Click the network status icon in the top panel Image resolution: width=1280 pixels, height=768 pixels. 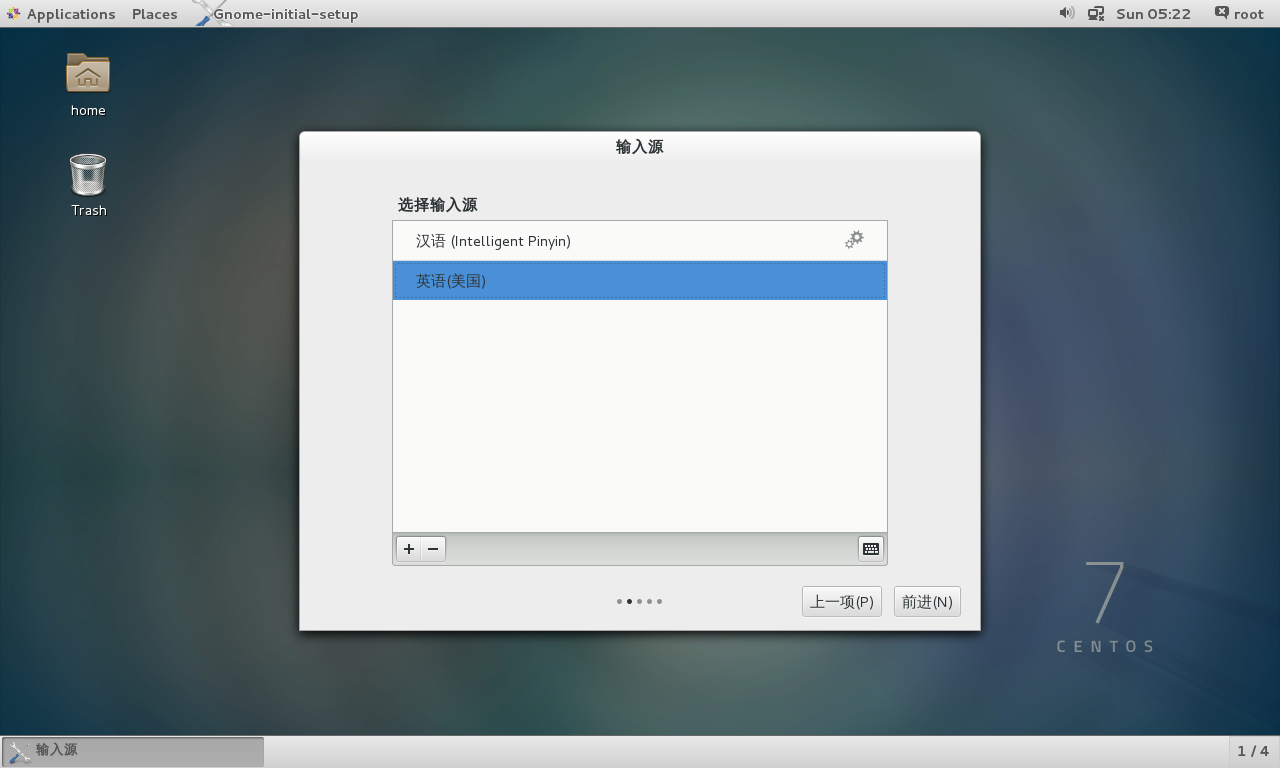point(1095,13)
